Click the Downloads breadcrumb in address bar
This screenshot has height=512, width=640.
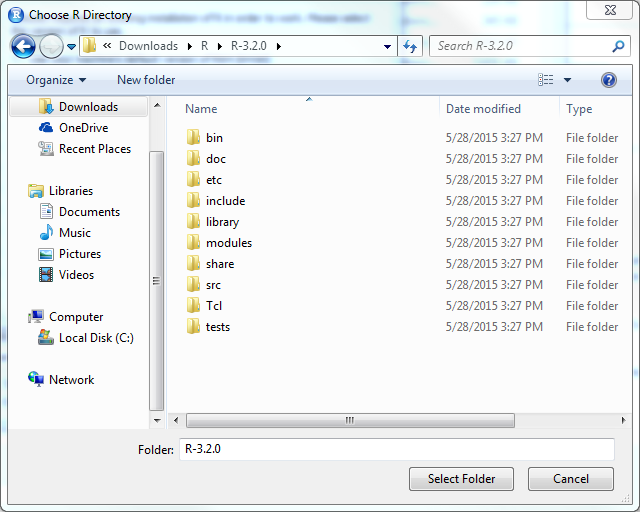(x=148, y=46)
